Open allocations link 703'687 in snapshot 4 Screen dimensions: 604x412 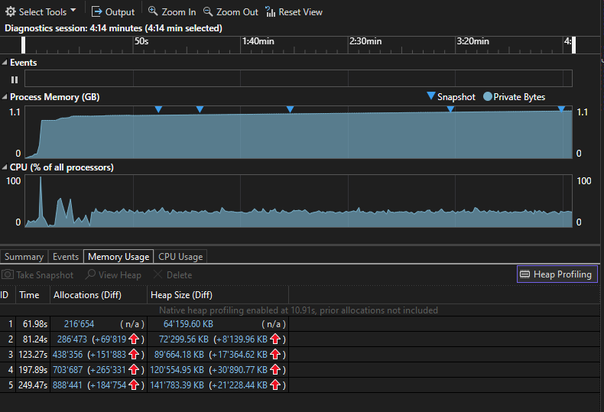67,370
